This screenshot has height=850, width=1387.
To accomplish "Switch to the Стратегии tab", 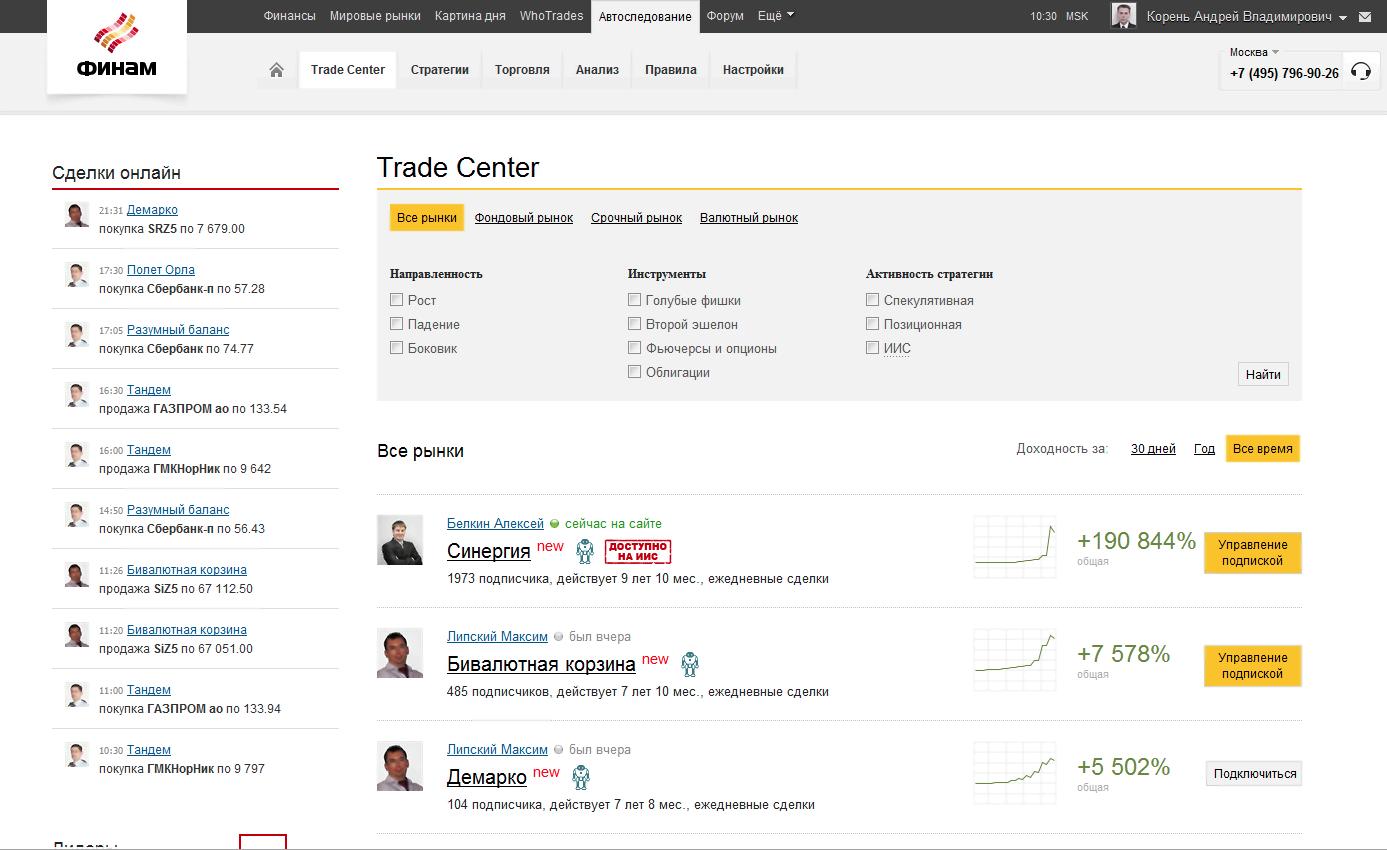I will [x=440, y=70].
